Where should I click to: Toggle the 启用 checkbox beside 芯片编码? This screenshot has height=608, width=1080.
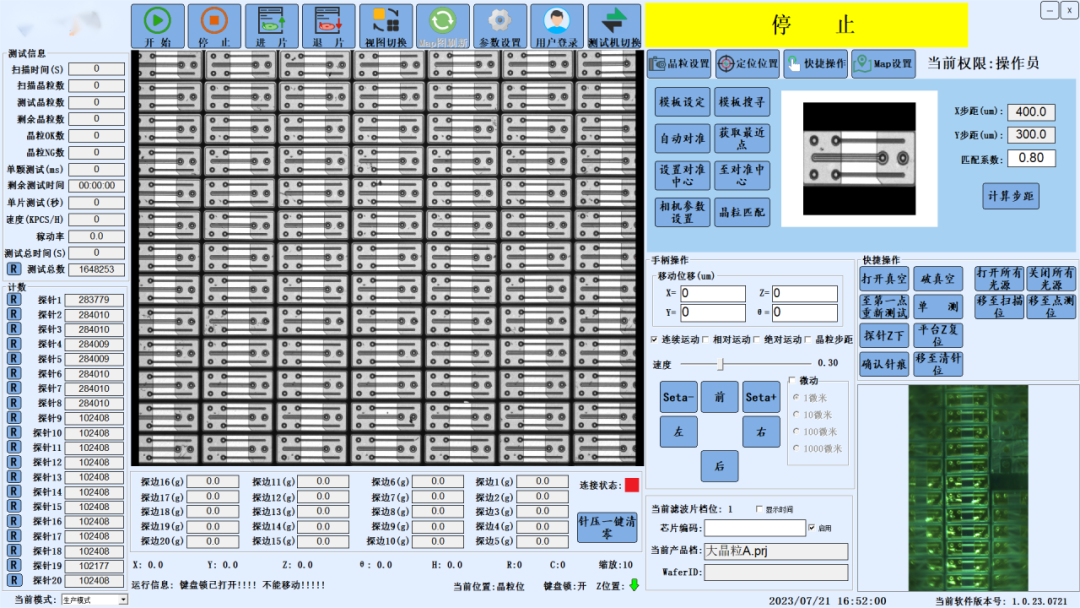point(812,527)
